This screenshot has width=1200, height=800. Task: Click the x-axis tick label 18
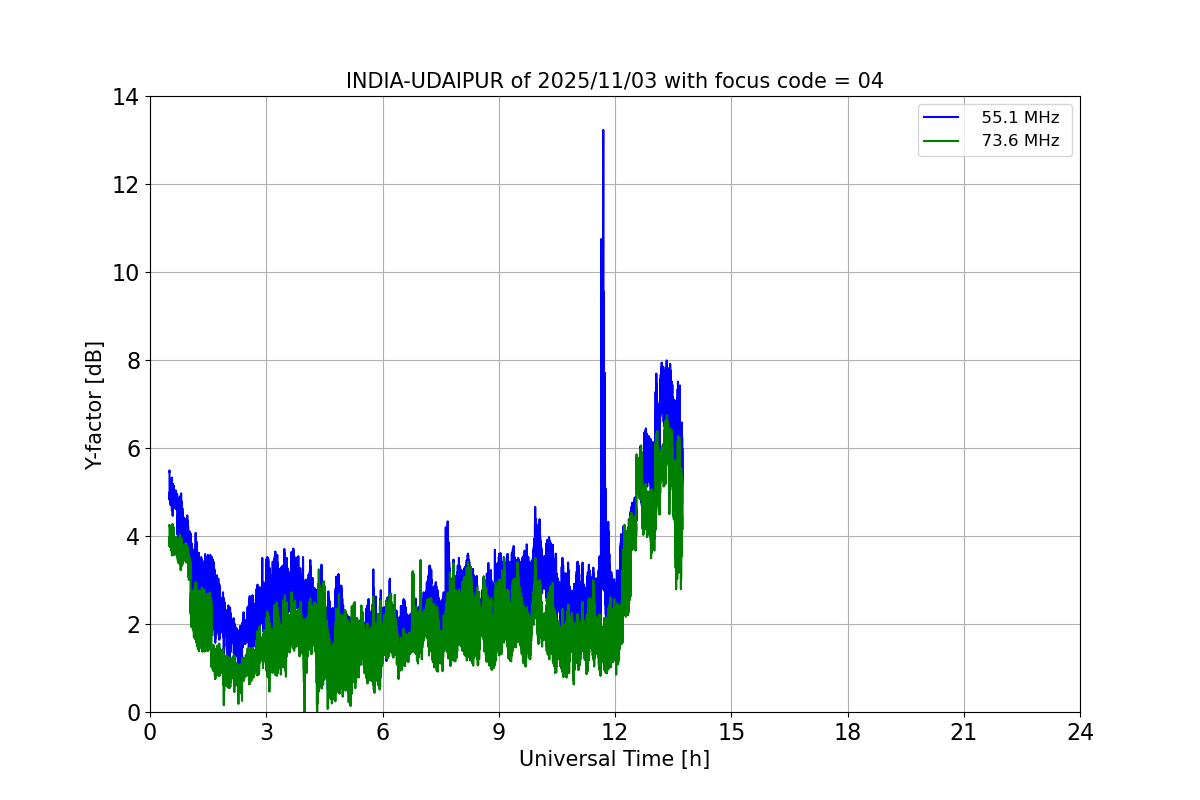pyautogui.click(x=847, y=732)
